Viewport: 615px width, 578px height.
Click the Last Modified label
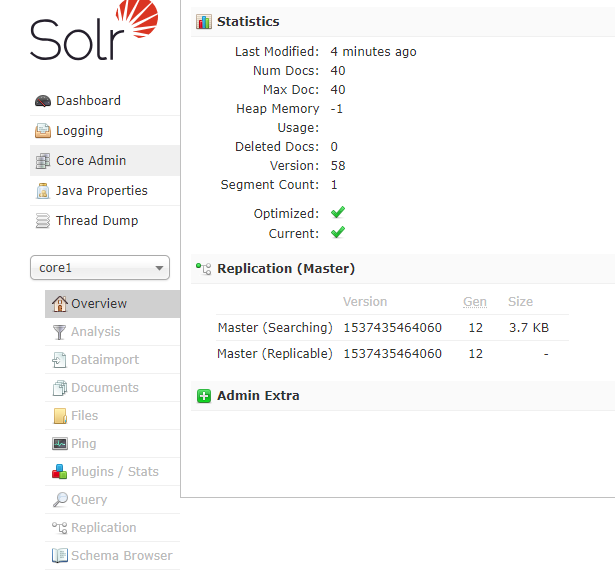pos(277,52)
